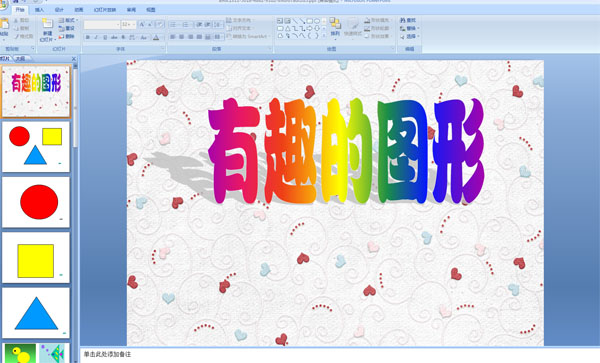Switch to the Design ribbon tab
The image size is (600, 363).
point(59,10)
